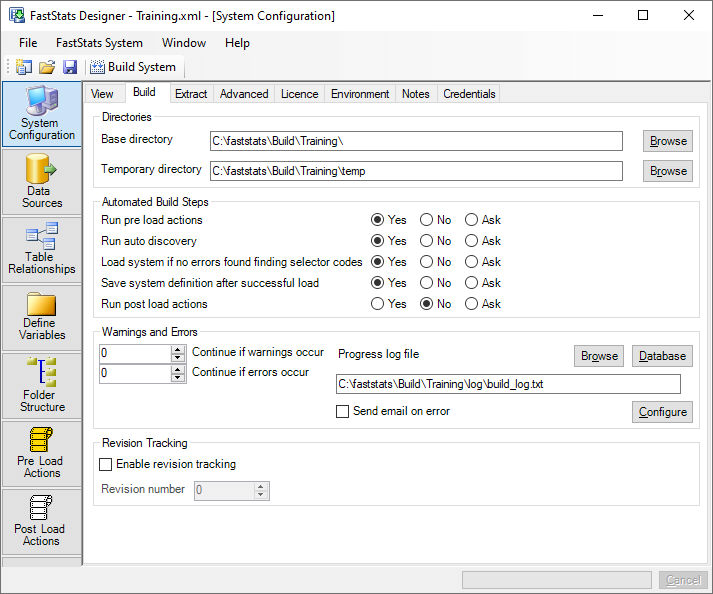Maximize the FastStats Designer window

click(x=643, y=15)
